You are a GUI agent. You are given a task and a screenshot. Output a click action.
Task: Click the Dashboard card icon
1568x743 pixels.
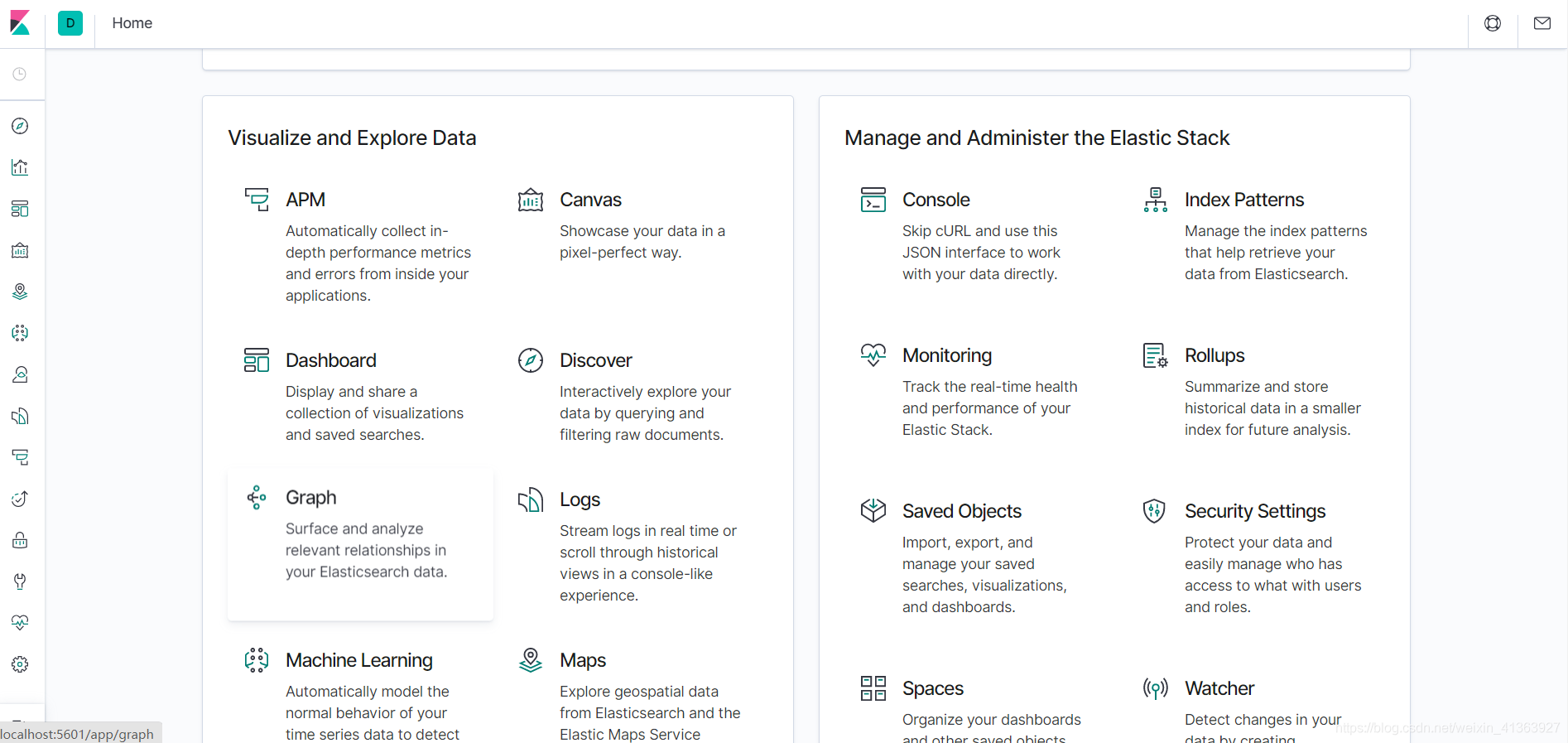tap(257, 360)
